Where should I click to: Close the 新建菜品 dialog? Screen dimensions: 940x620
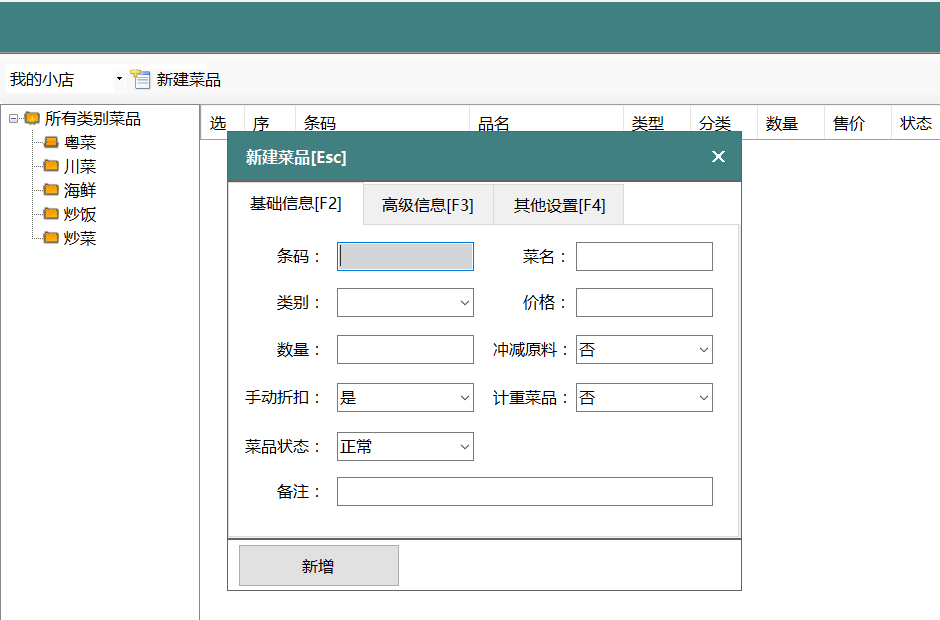pos(717,157)
